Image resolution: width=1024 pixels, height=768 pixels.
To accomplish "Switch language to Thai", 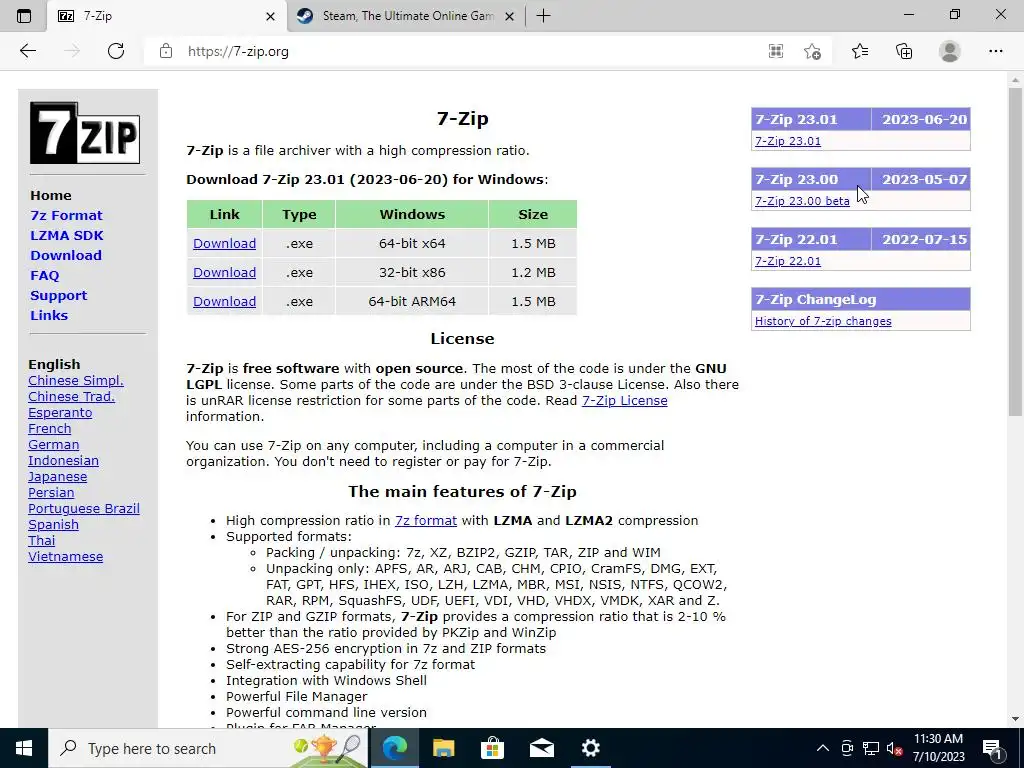I will 42,541.
